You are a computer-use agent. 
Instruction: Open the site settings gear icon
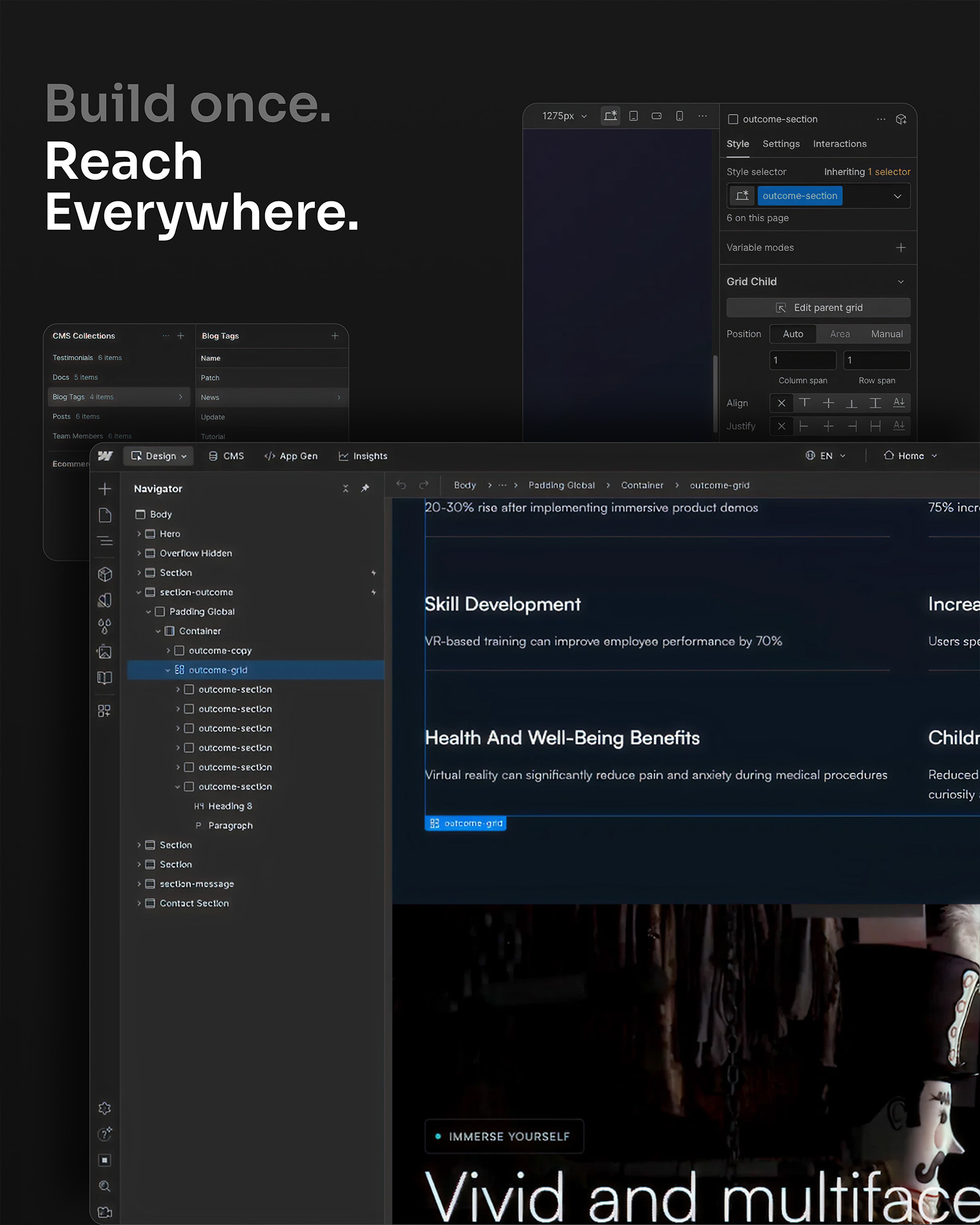pos(105,1108)
